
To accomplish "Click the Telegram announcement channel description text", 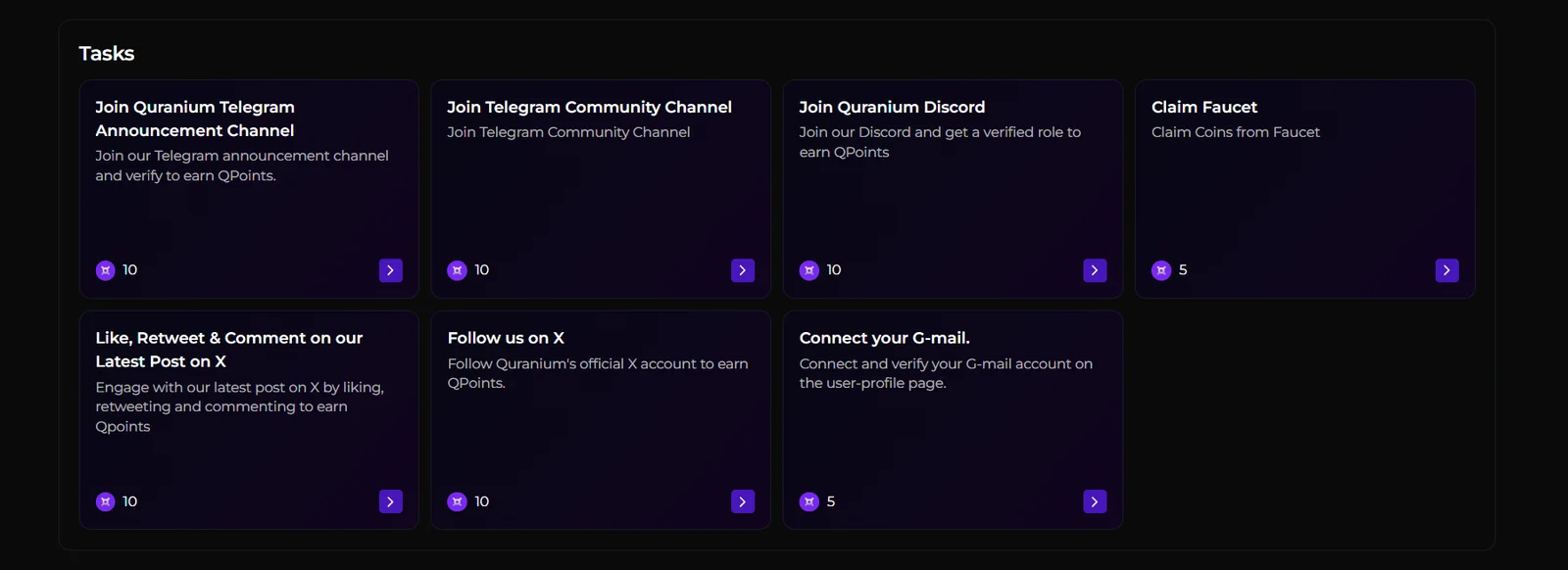I will pos(242,166).
